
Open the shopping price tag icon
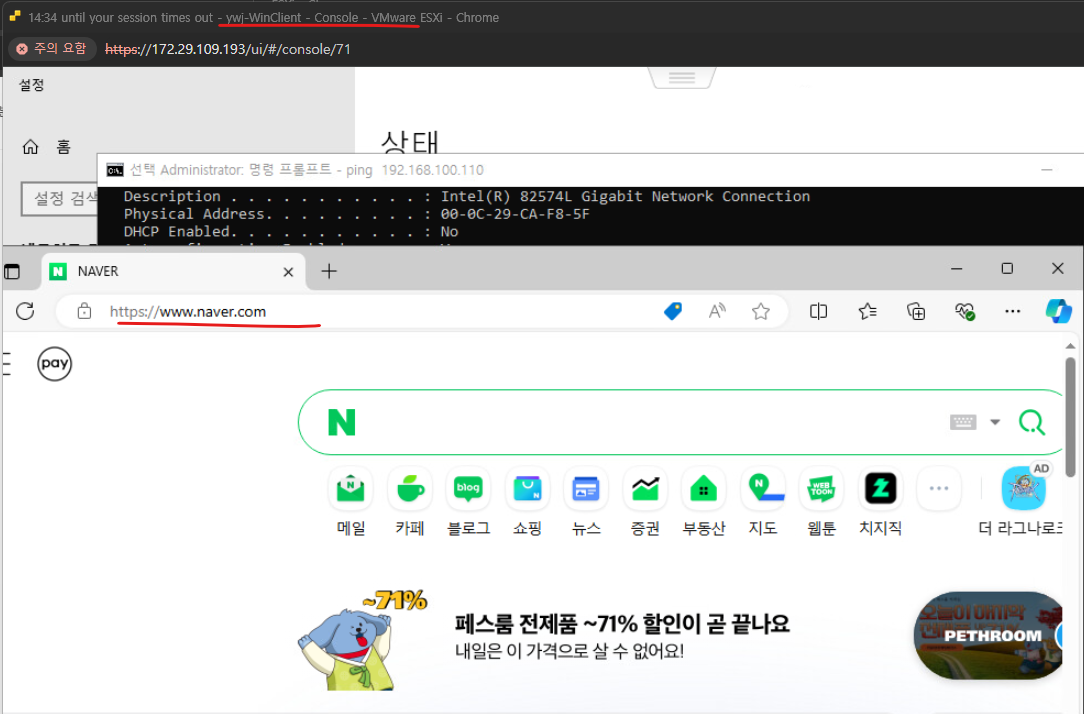673,312
